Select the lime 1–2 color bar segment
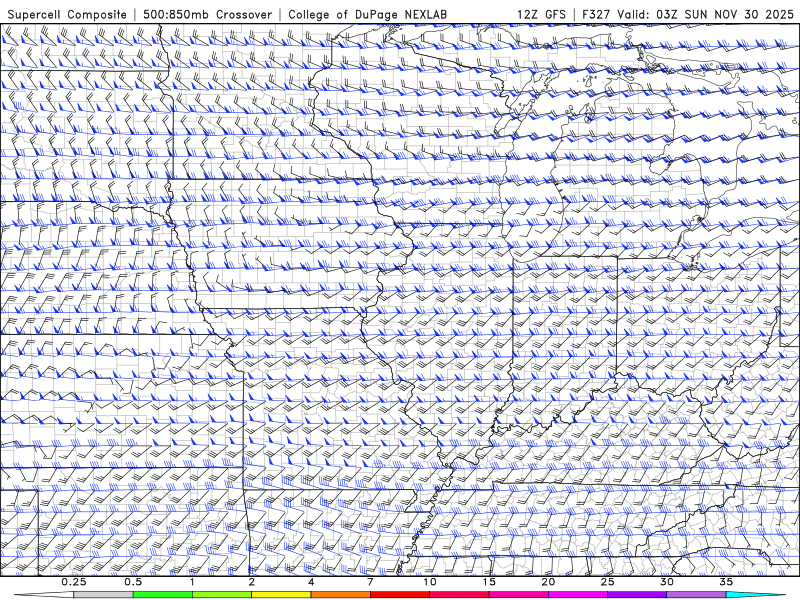The width and height of the screenshot is (800, 600). pyautogui.click(x=222, y=595)
